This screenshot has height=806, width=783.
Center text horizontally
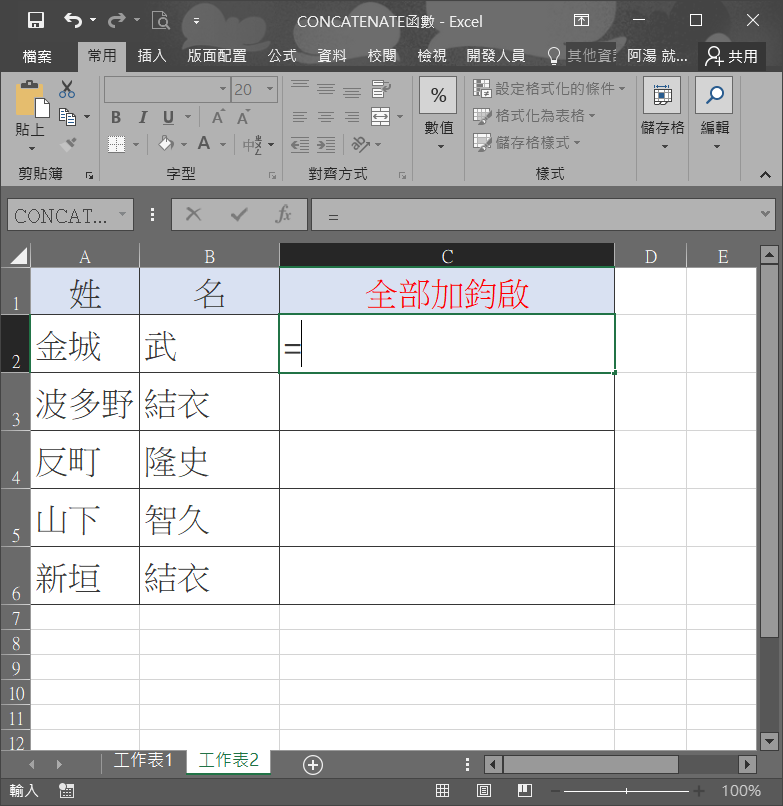tap(325, 117)
